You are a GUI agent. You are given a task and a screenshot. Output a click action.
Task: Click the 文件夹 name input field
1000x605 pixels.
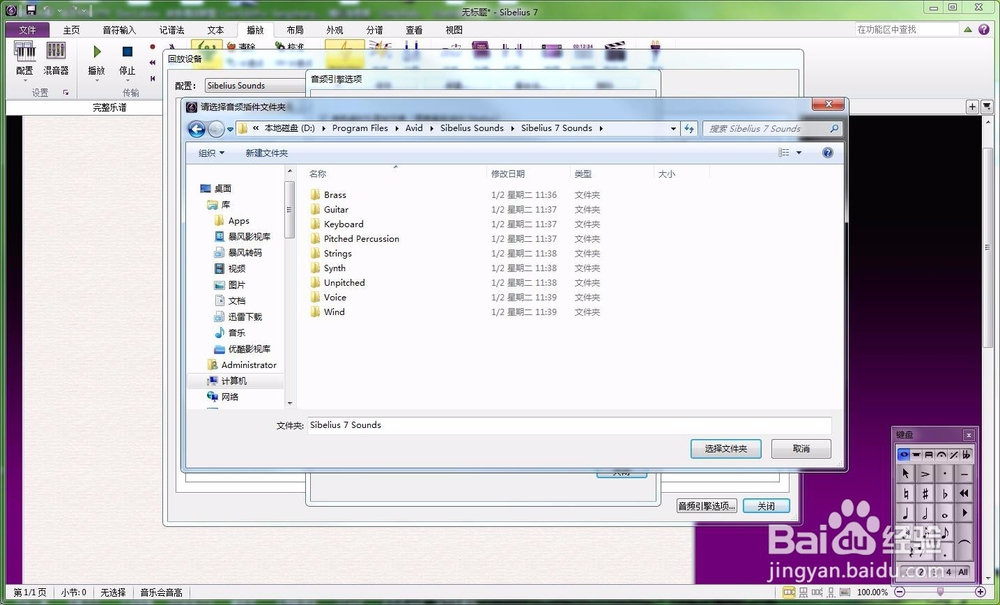(x=569, y=425)
